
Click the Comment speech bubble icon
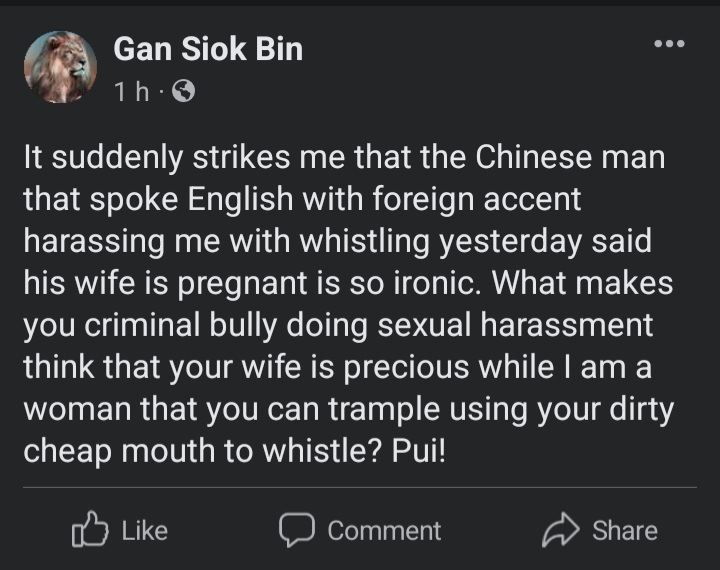click(297, 530)
